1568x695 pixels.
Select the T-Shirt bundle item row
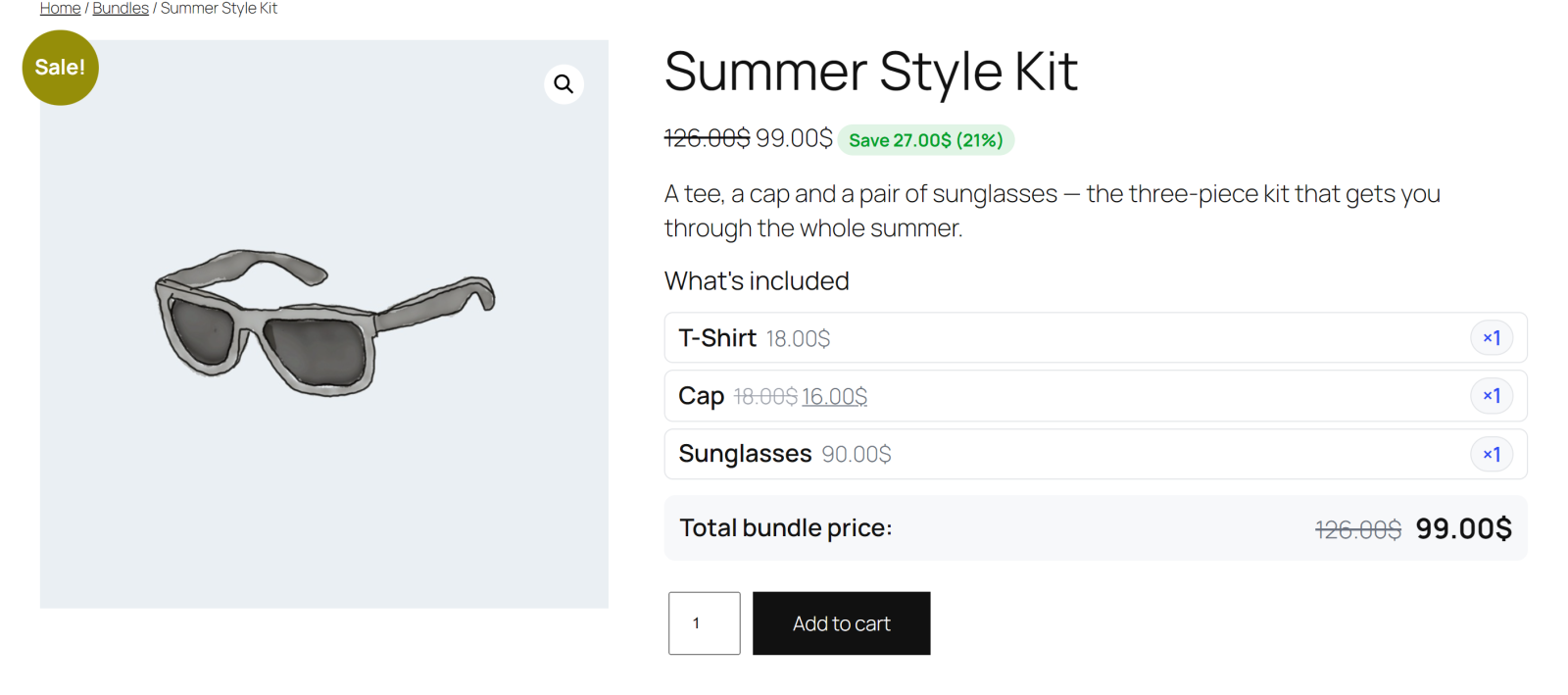point(1096,338)
